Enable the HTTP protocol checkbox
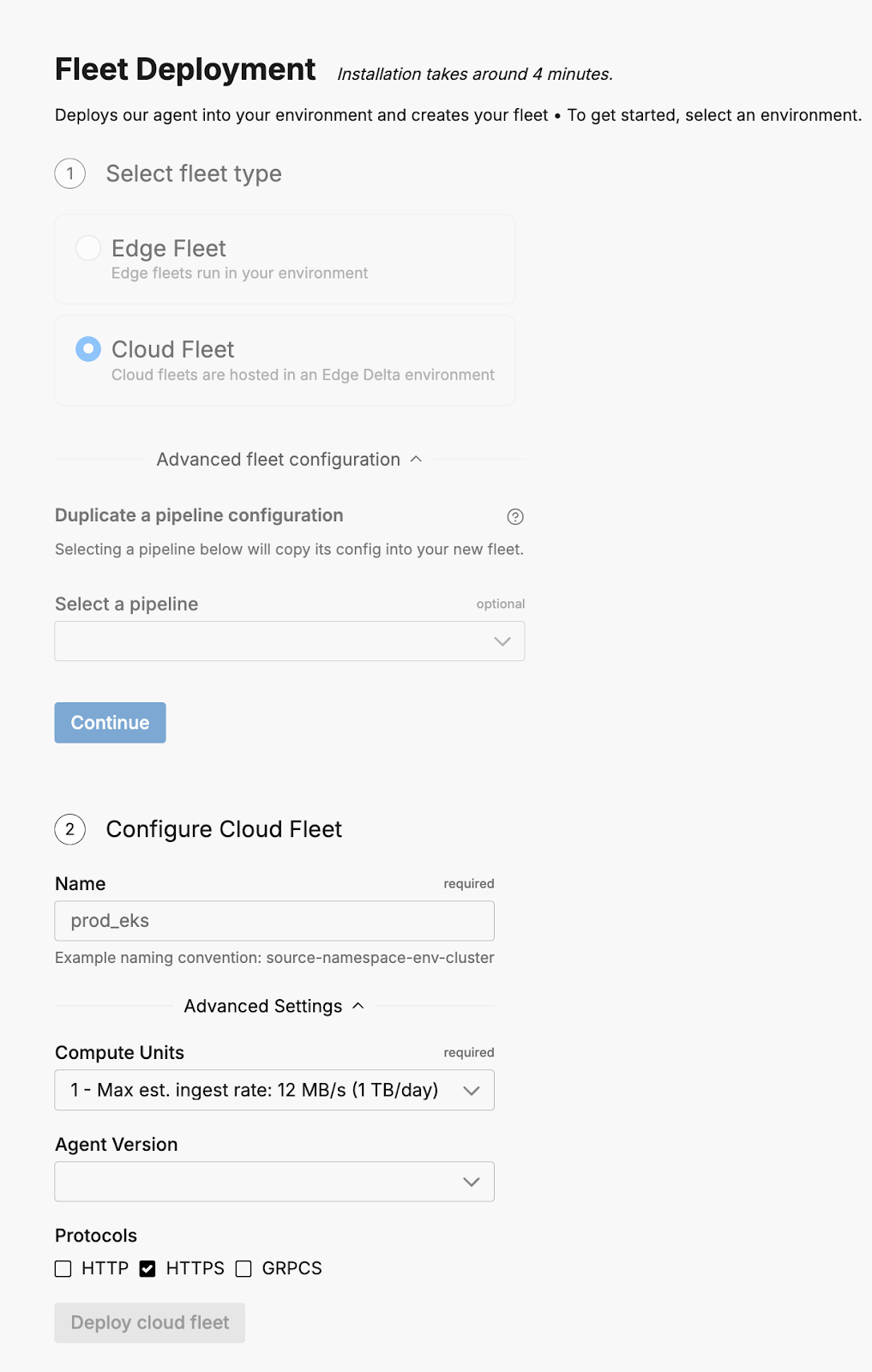 (63, 1269)
